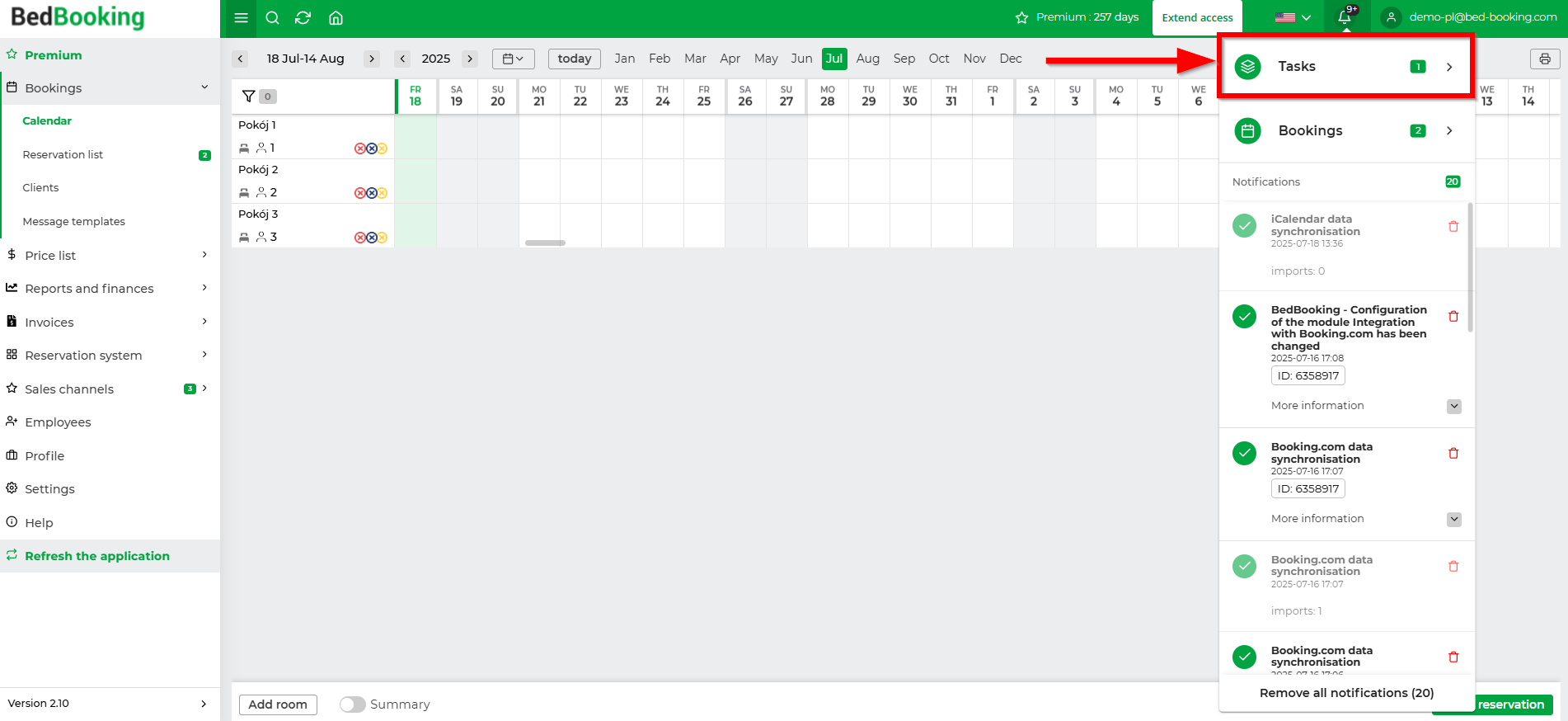Open Clients in sidebar
Viewport: 1568px width, 721px height.
40,187
